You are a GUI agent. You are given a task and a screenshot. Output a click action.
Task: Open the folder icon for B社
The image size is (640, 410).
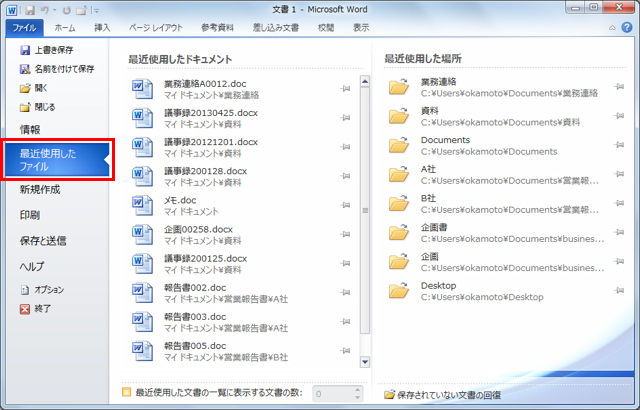(399, 203)
